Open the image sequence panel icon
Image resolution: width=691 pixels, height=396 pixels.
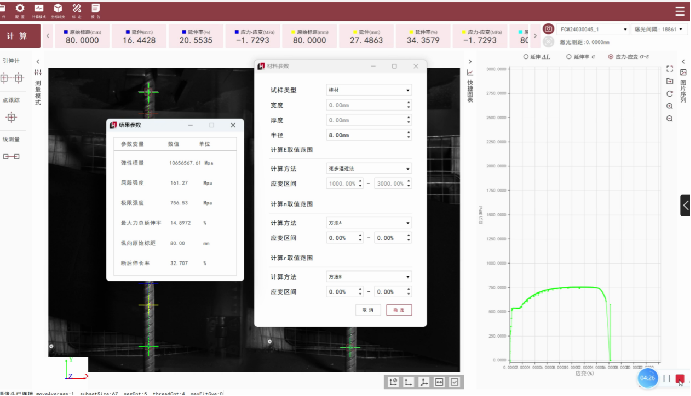(x=684, y=72)
